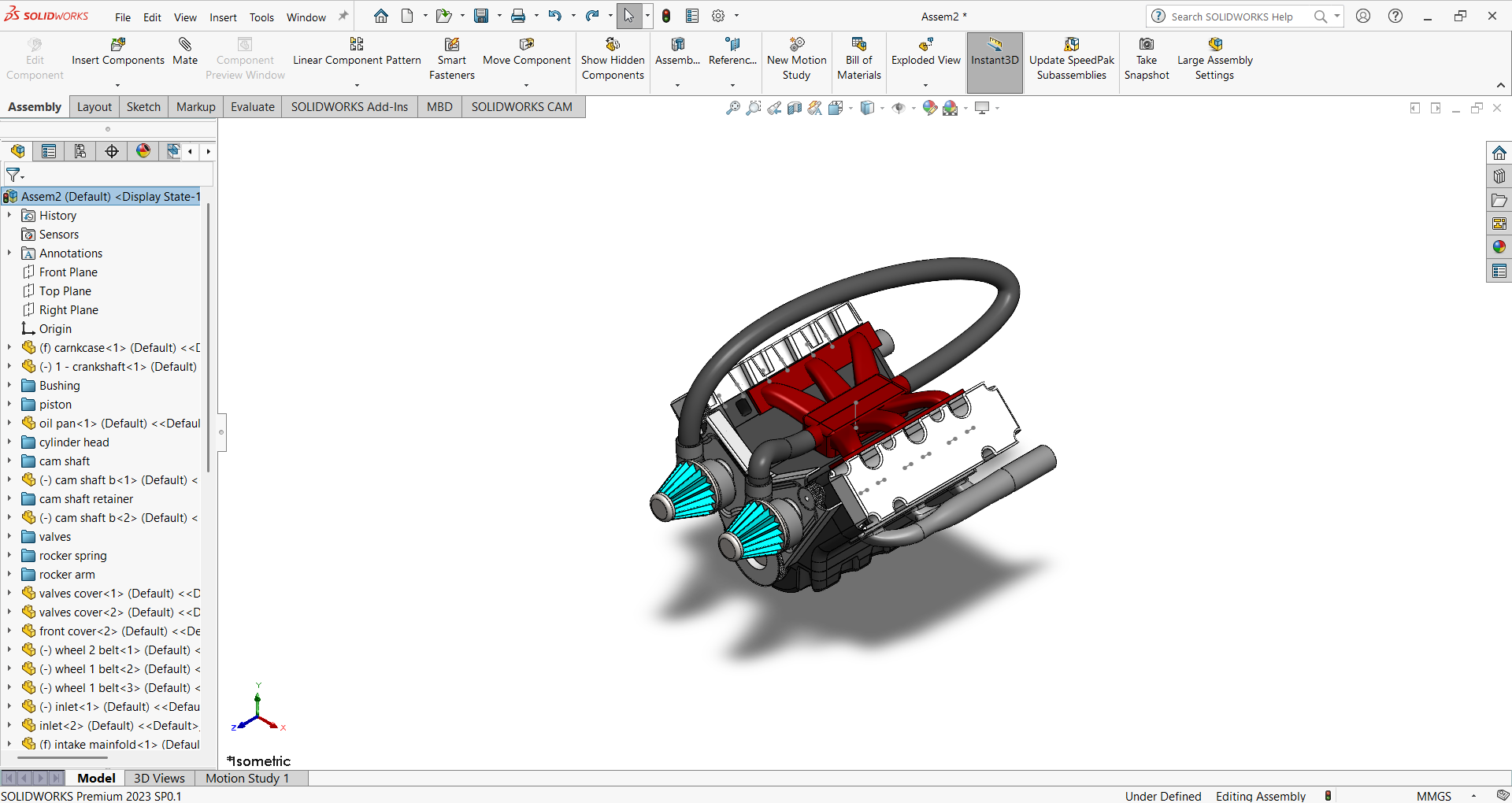
Task: Expand the cylinder head folder
Action: coord(9,442)
